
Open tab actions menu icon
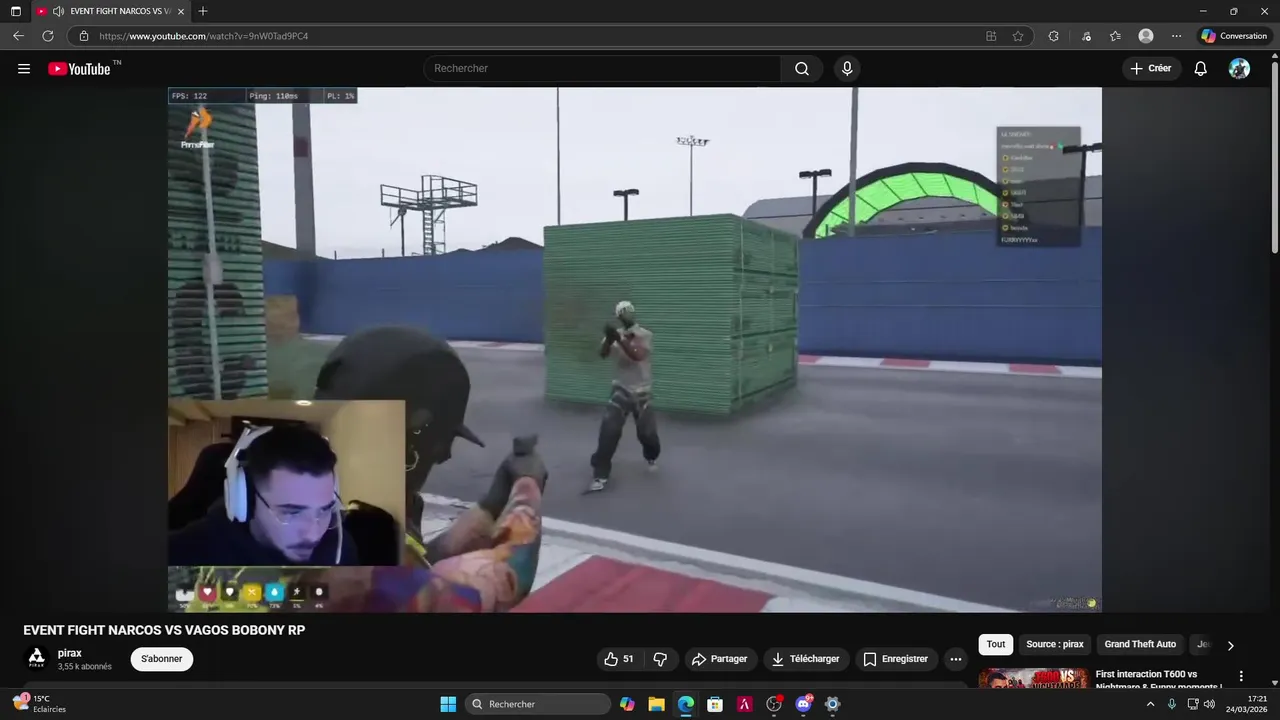coord(15,11)
